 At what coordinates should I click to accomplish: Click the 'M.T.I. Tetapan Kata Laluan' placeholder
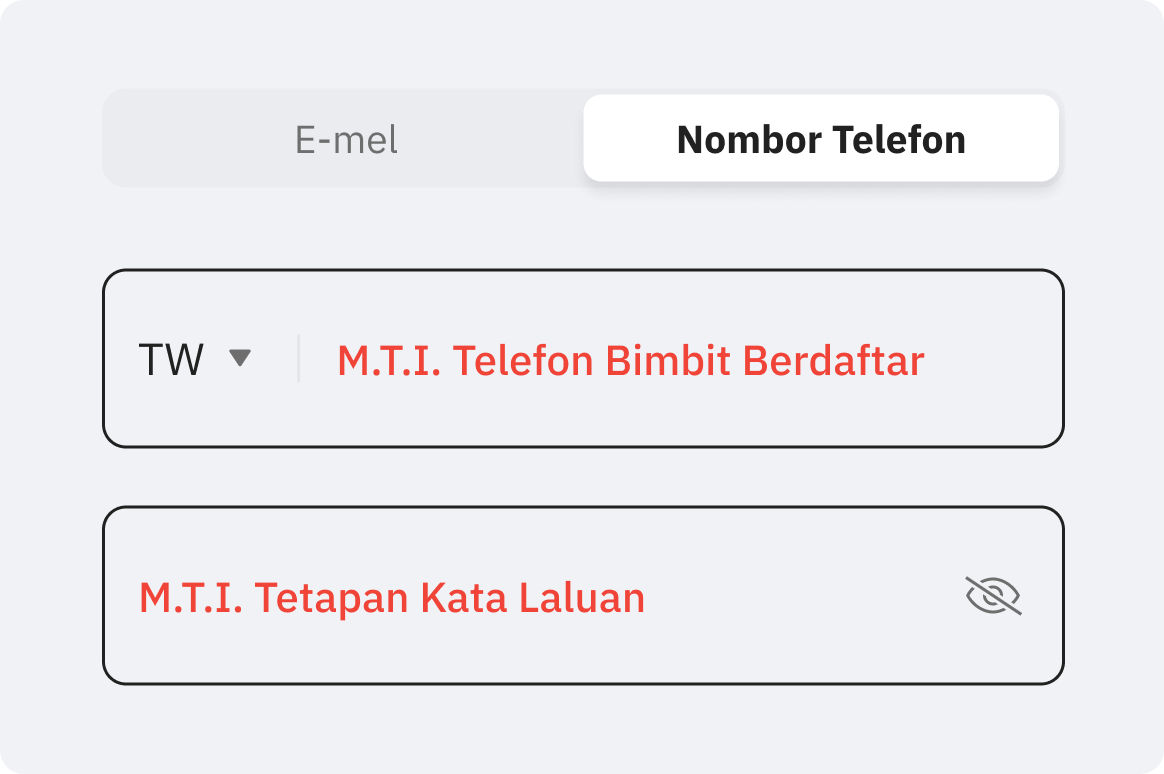tap(392, 597)
